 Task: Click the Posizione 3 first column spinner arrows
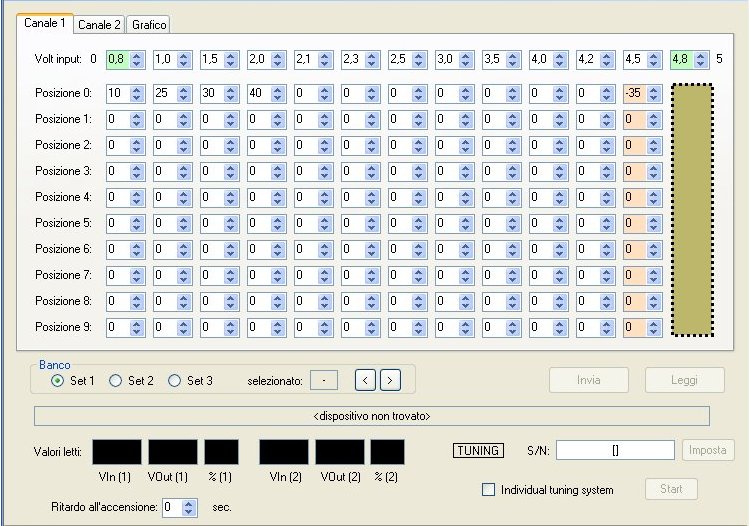tap(137, 171)
